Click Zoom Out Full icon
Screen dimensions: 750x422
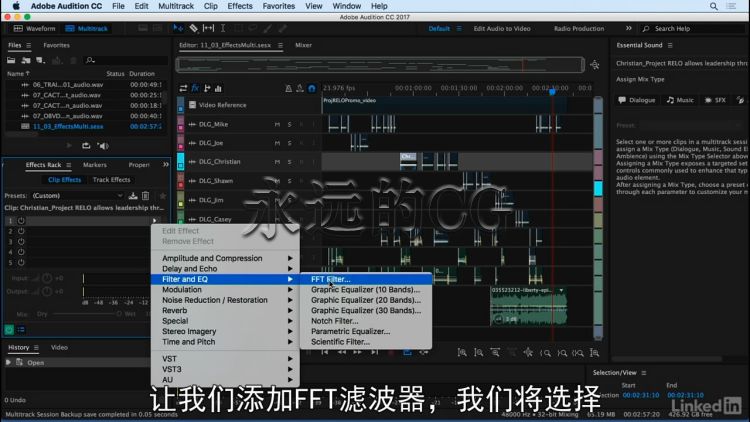tap(495, 353)
